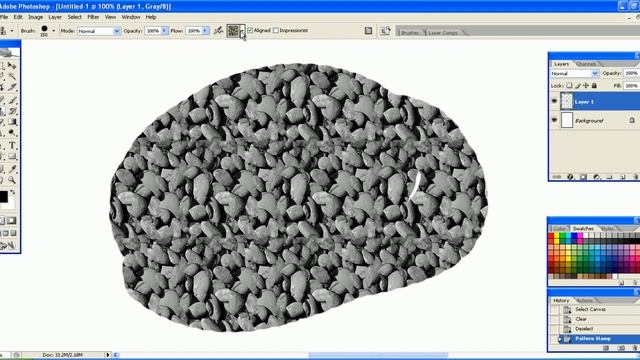640x360 pixels.
Task: Open the Brush preset picker arrow
Action: (x=53, y=31)
